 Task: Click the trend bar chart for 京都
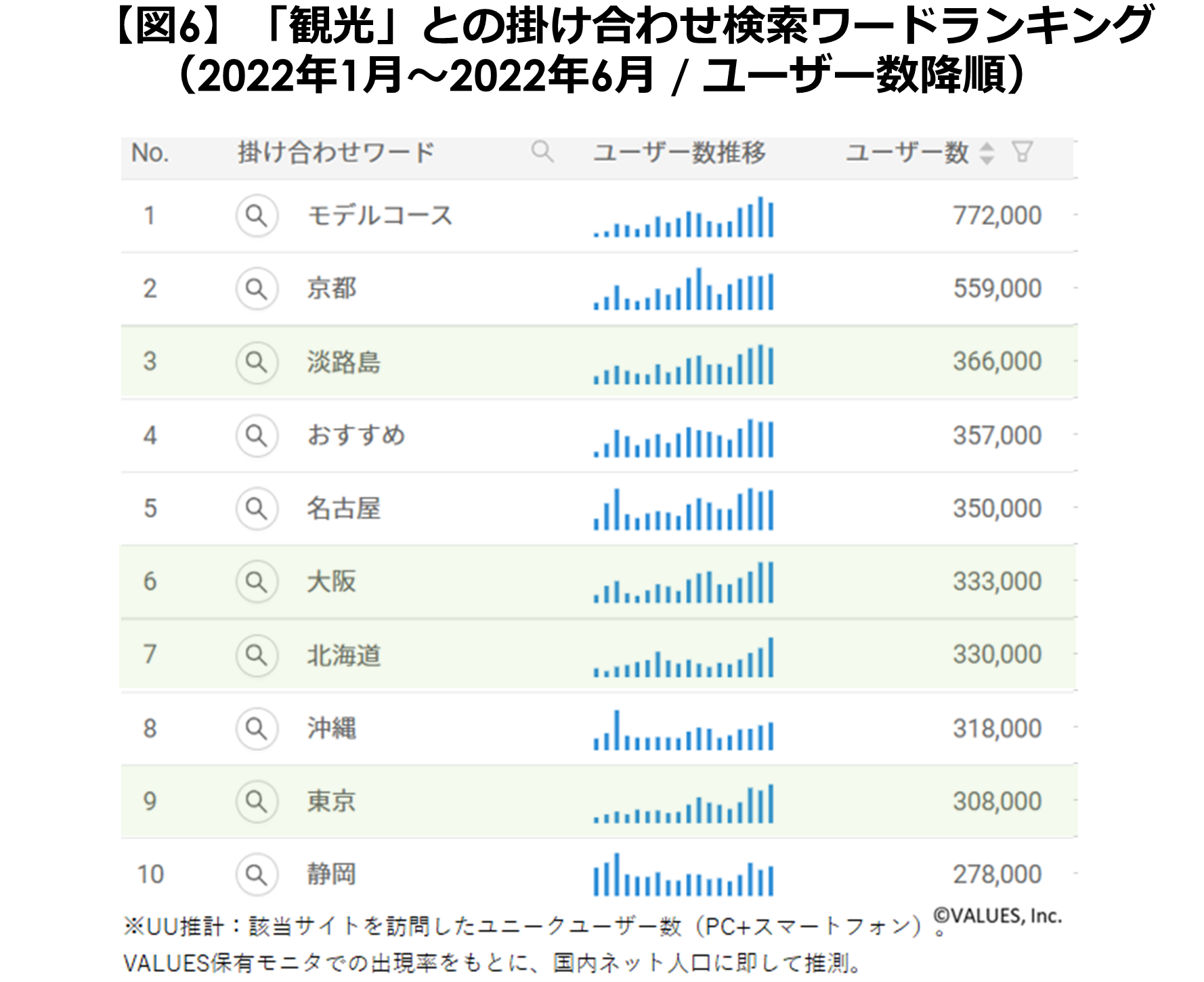click(x=683, y=289)
